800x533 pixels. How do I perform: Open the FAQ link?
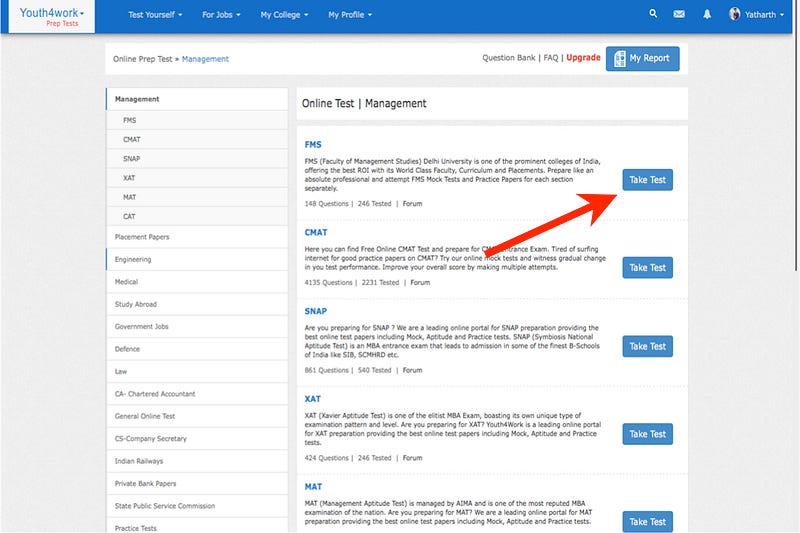[551, 58]
